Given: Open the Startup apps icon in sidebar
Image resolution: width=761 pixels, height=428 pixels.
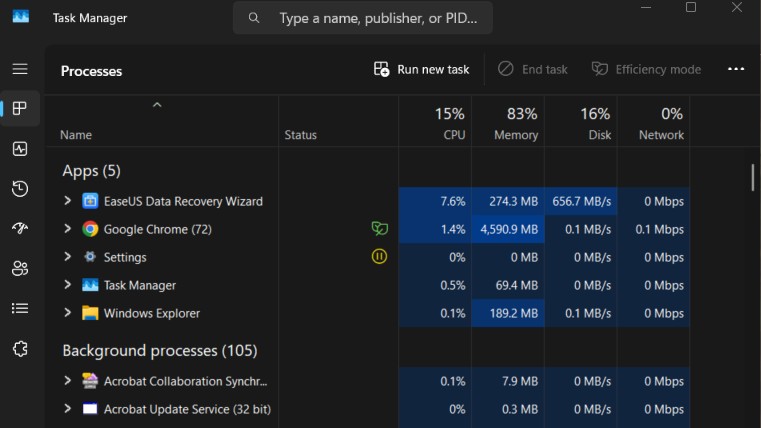Looking at the screenshot, I should [20, 228].
